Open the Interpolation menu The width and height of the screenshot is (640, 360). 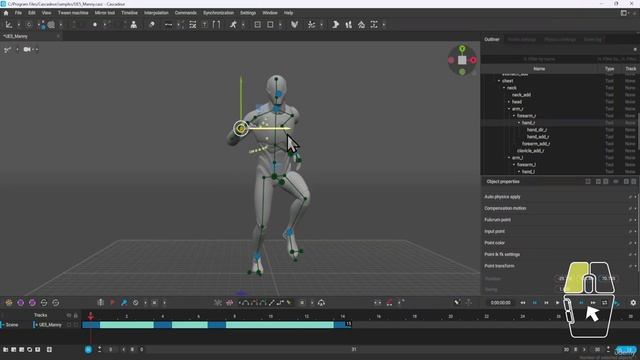(x=156, y=13)
